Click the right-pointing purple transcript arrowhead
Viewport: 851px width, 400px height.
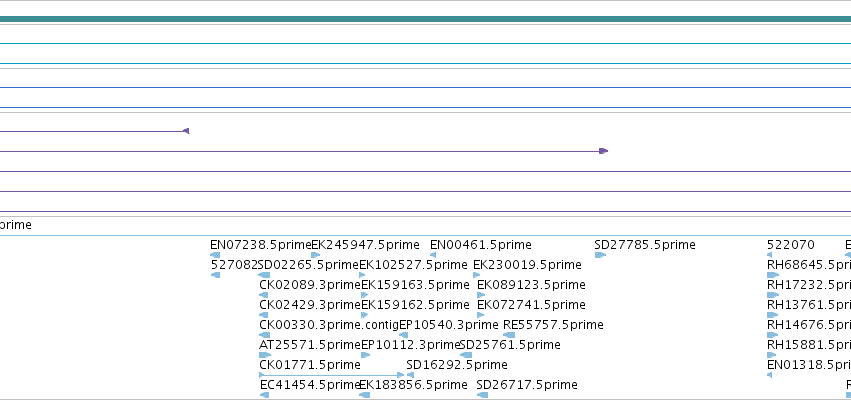[604, 151]
